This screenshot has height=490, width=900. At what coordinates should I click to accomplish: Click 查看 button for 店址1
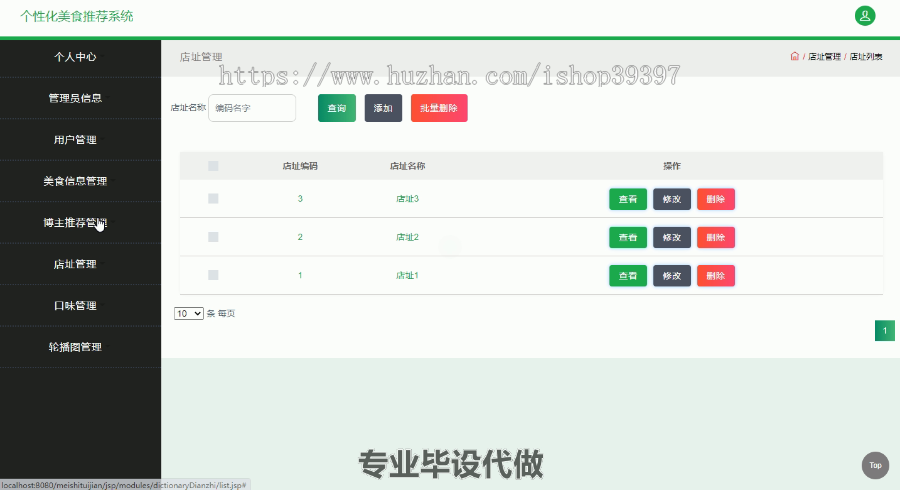click(628, 276)
